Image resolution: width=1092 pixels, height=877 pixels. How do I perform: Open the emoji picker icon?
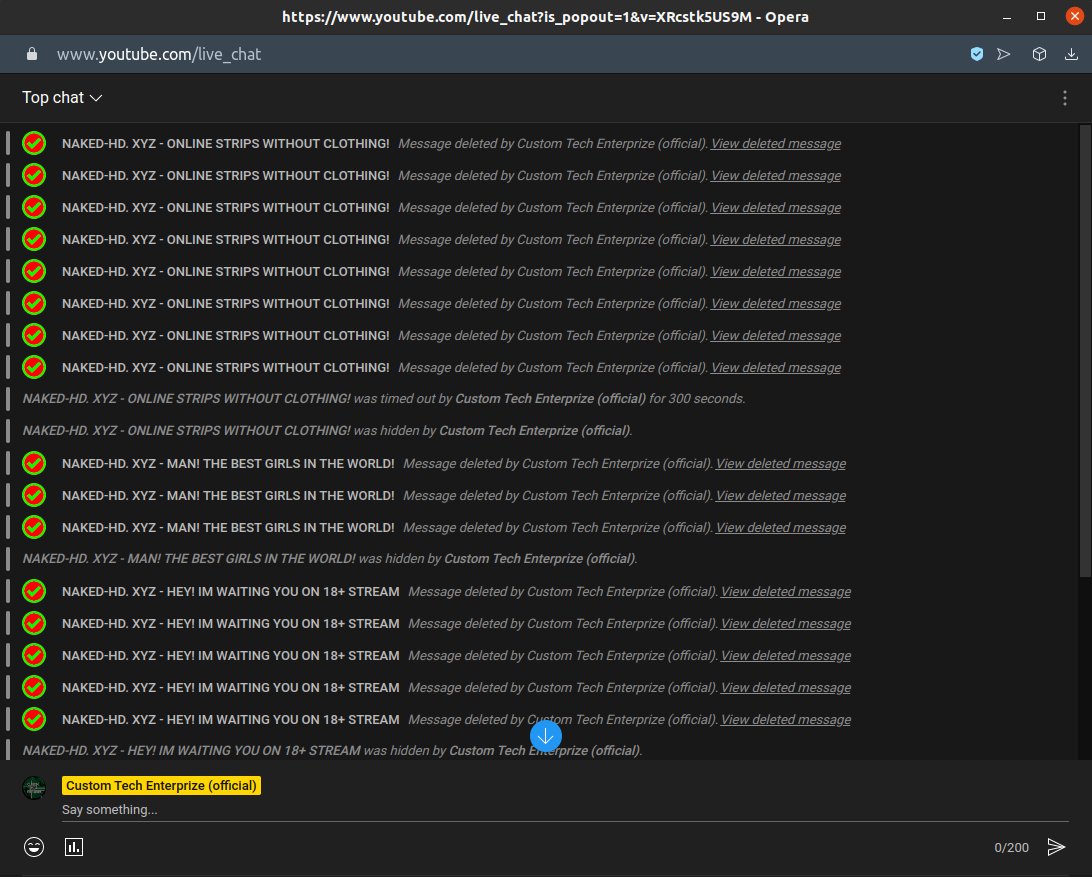click(33, 847)
